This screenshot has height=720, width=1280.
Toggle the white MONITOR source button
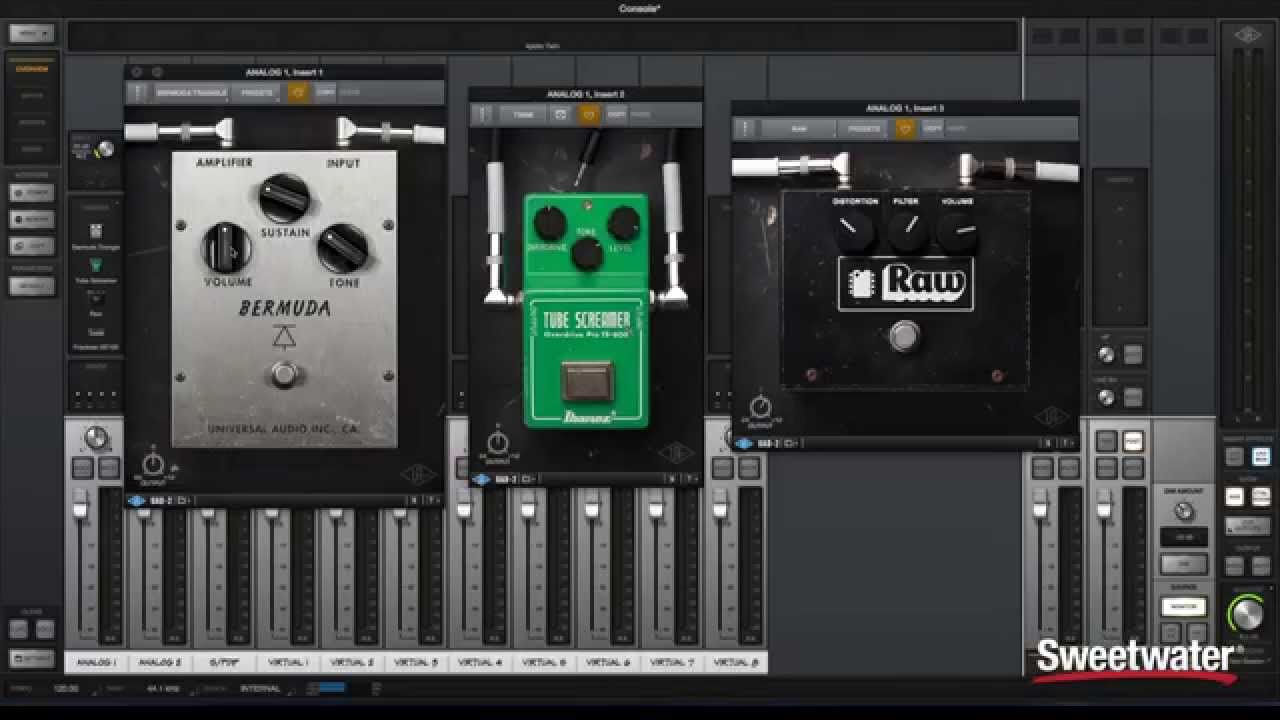point(1183,607)
